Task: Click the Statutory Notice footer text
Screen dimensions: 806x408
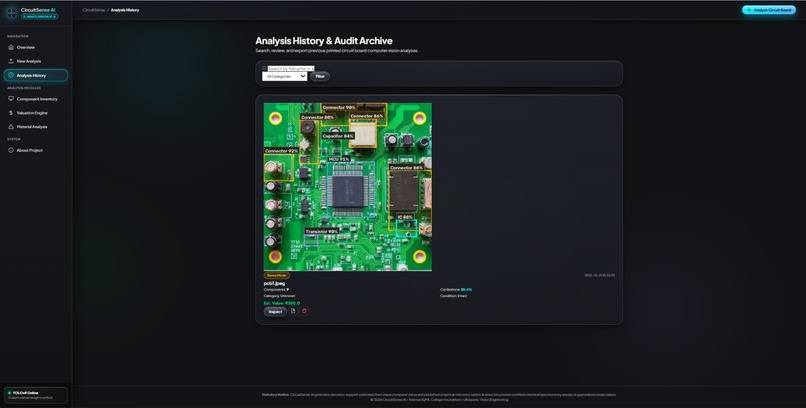Action: [439, 395]
